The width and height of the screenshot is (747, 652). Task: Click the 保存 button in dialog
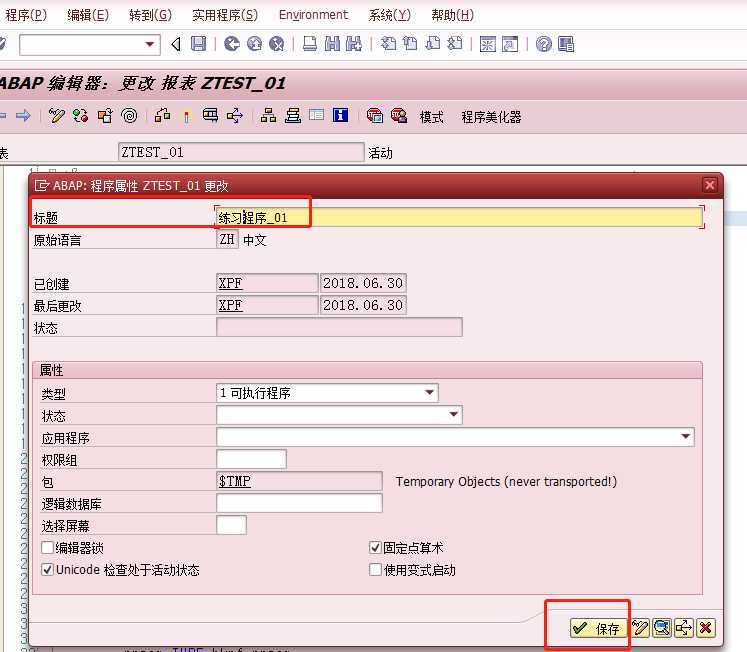click(598, 628)
